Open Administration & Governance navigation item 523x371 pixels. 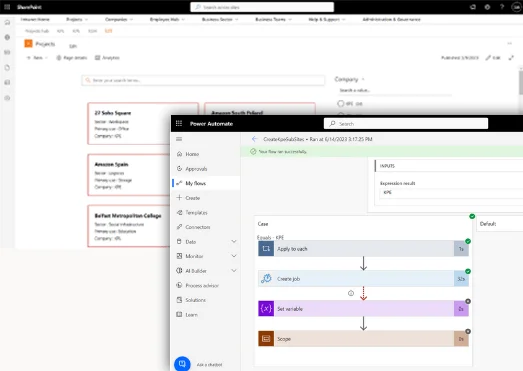click(392, 19)
